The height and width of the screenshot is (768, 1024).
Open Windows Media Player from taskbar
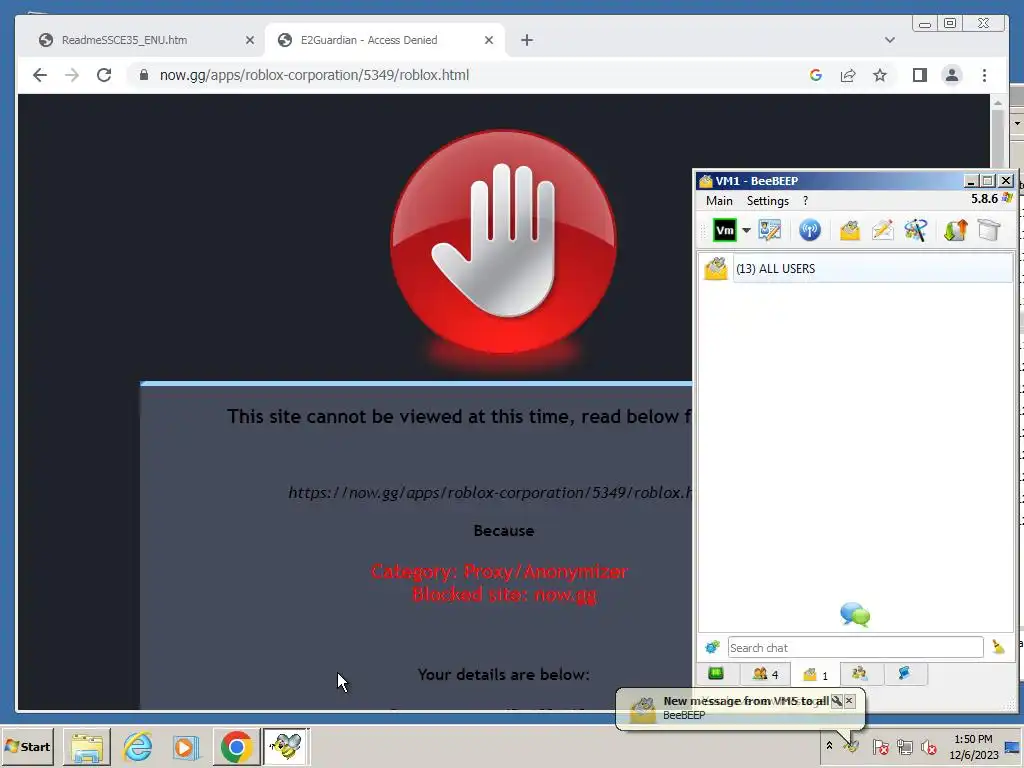185,746
